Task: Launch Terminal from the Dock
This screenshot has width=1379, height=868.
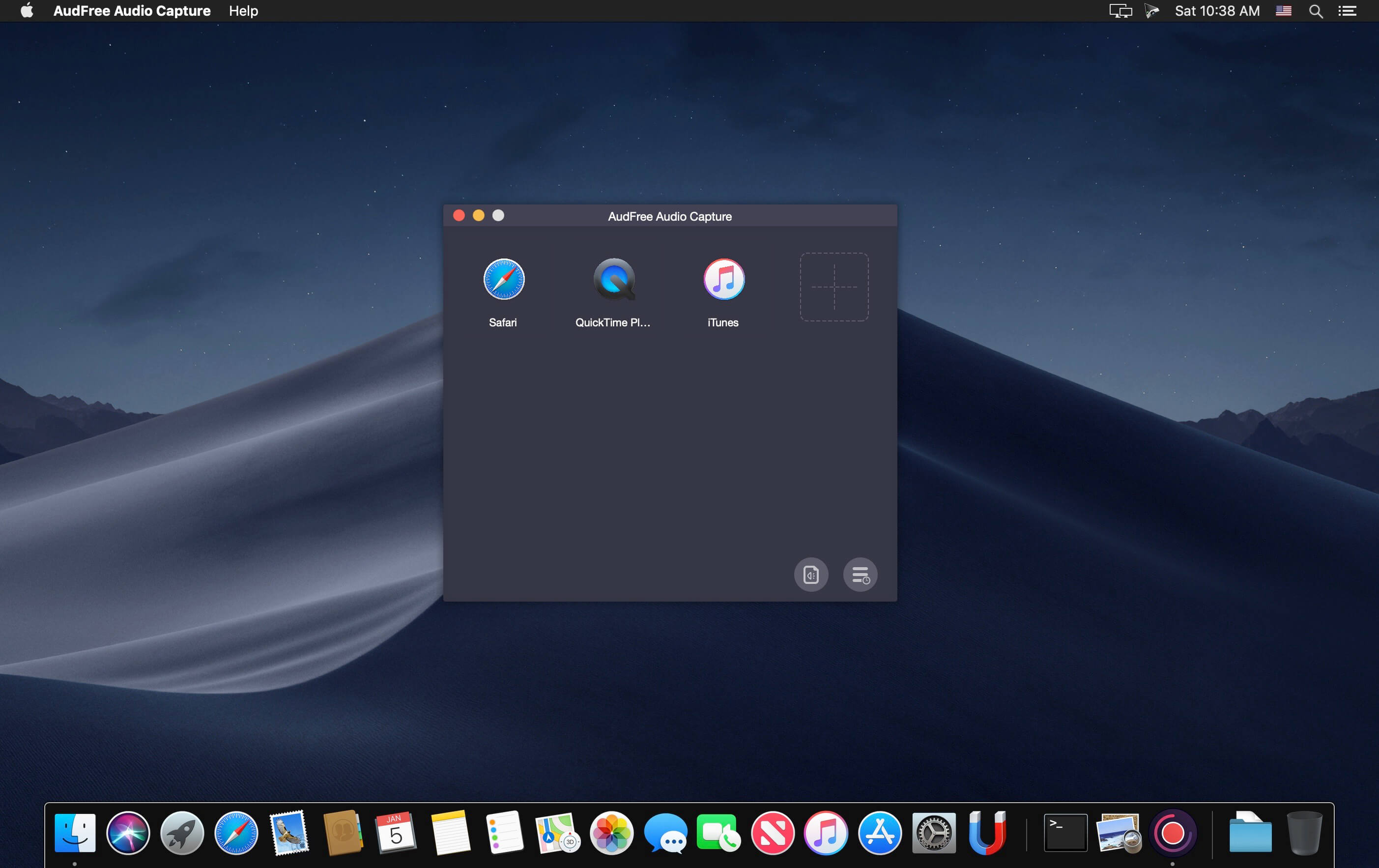Action: point(1065,833)
